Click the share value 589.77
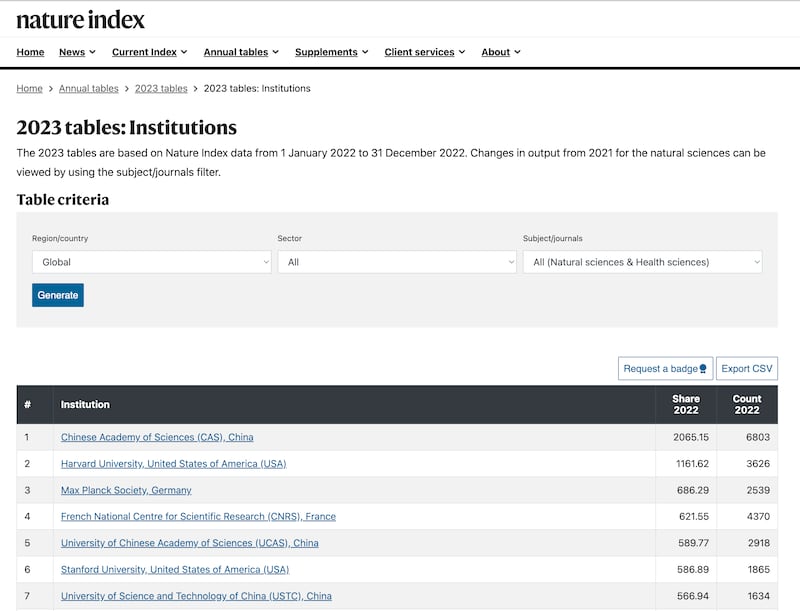Viewport: 800px width, 611px height. [693, 543]
